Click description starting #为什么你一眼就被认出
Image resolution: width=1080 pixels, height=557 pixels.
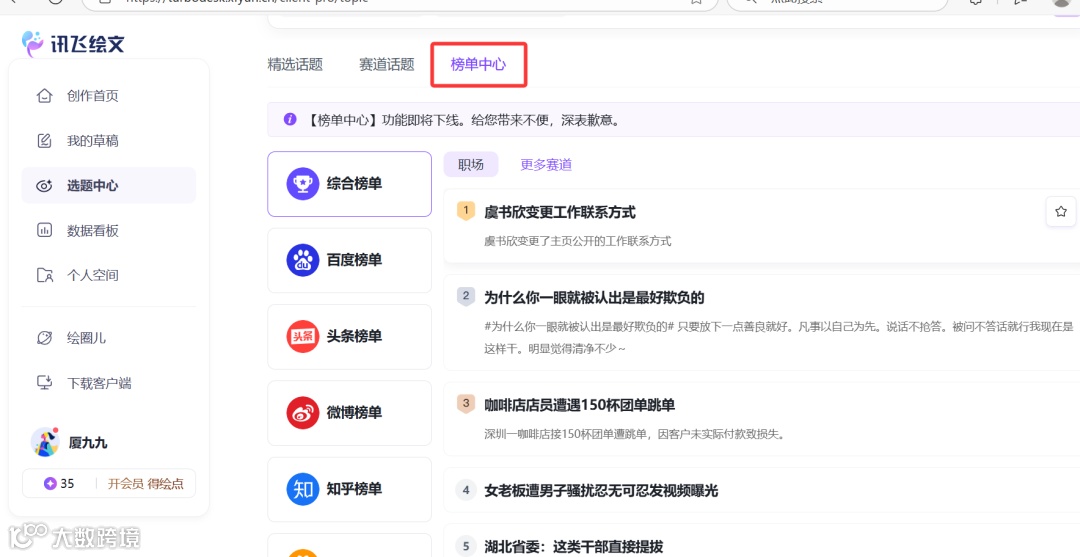(778, 337)
